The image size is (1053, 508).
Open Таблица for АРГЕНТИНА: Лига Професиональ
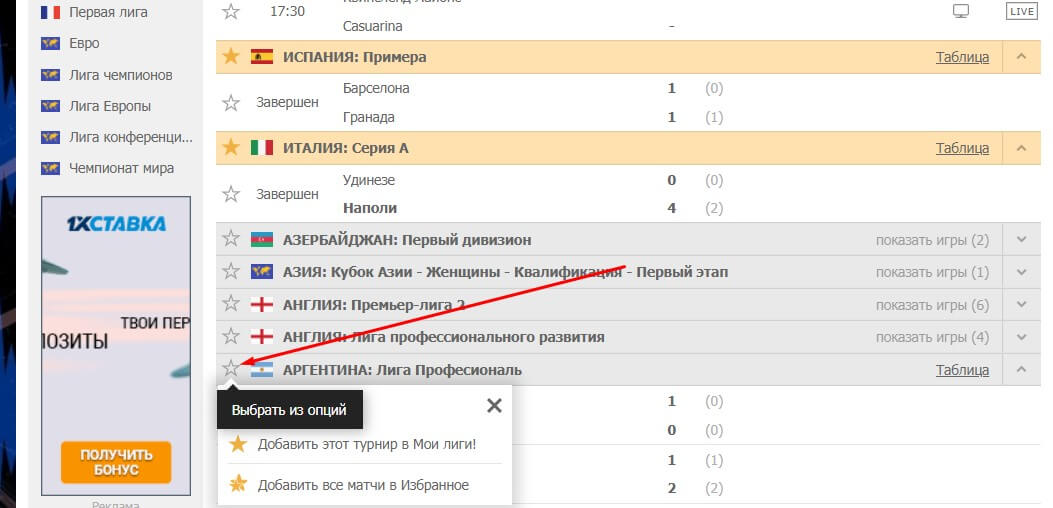pos(962,370)
